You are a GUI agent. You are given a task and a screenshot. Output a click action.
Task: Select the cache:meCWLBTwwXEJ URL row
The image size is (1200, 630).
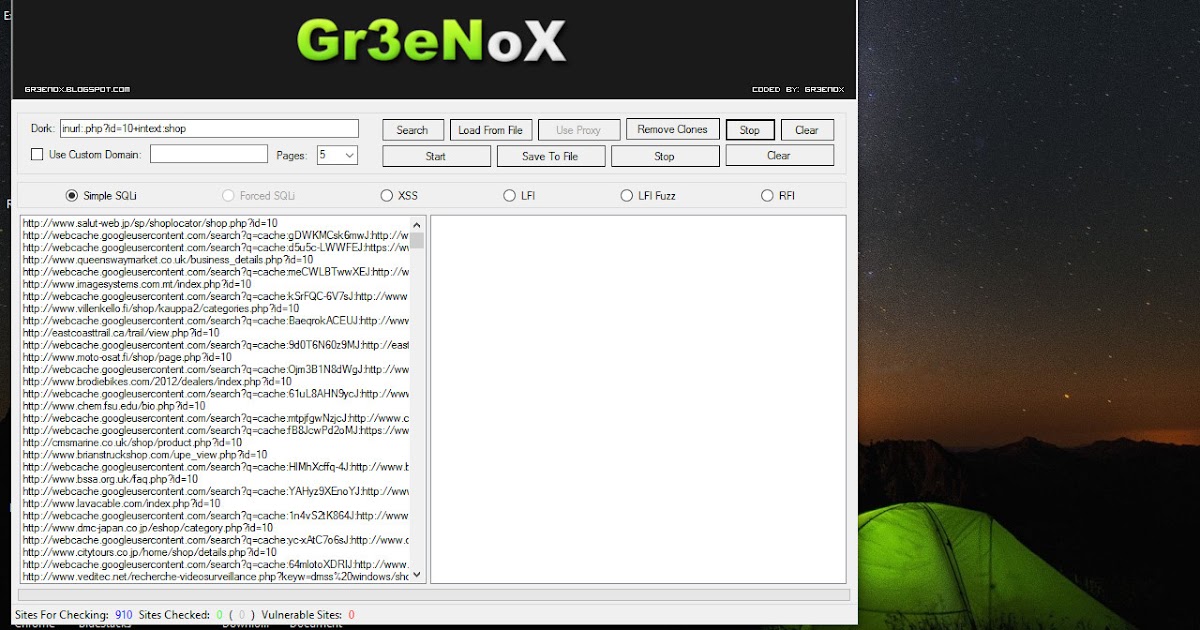[215, 272]
